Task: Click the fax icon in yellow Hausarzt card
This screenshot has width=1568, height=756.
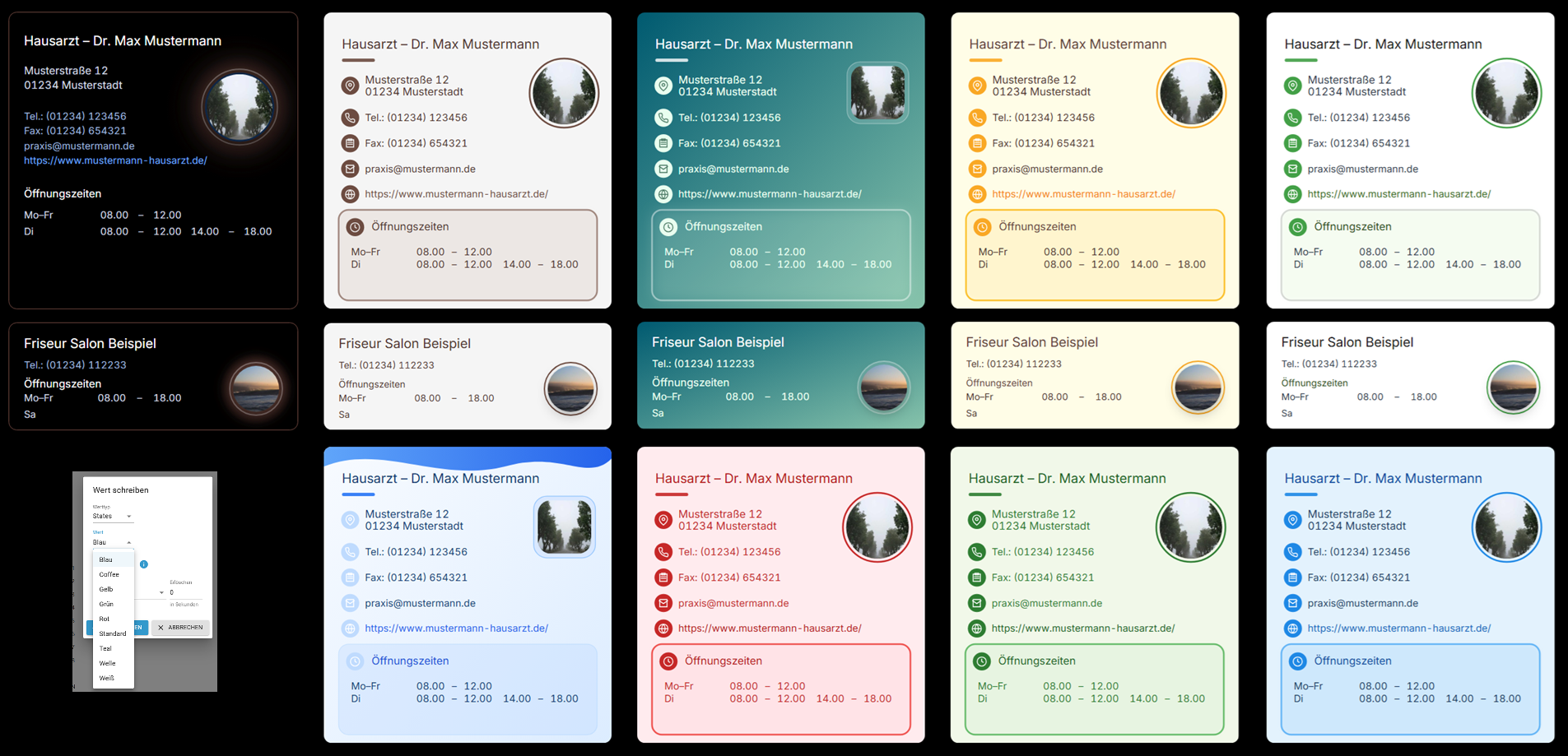Action: pyautogui.click(x=977, y=143)
